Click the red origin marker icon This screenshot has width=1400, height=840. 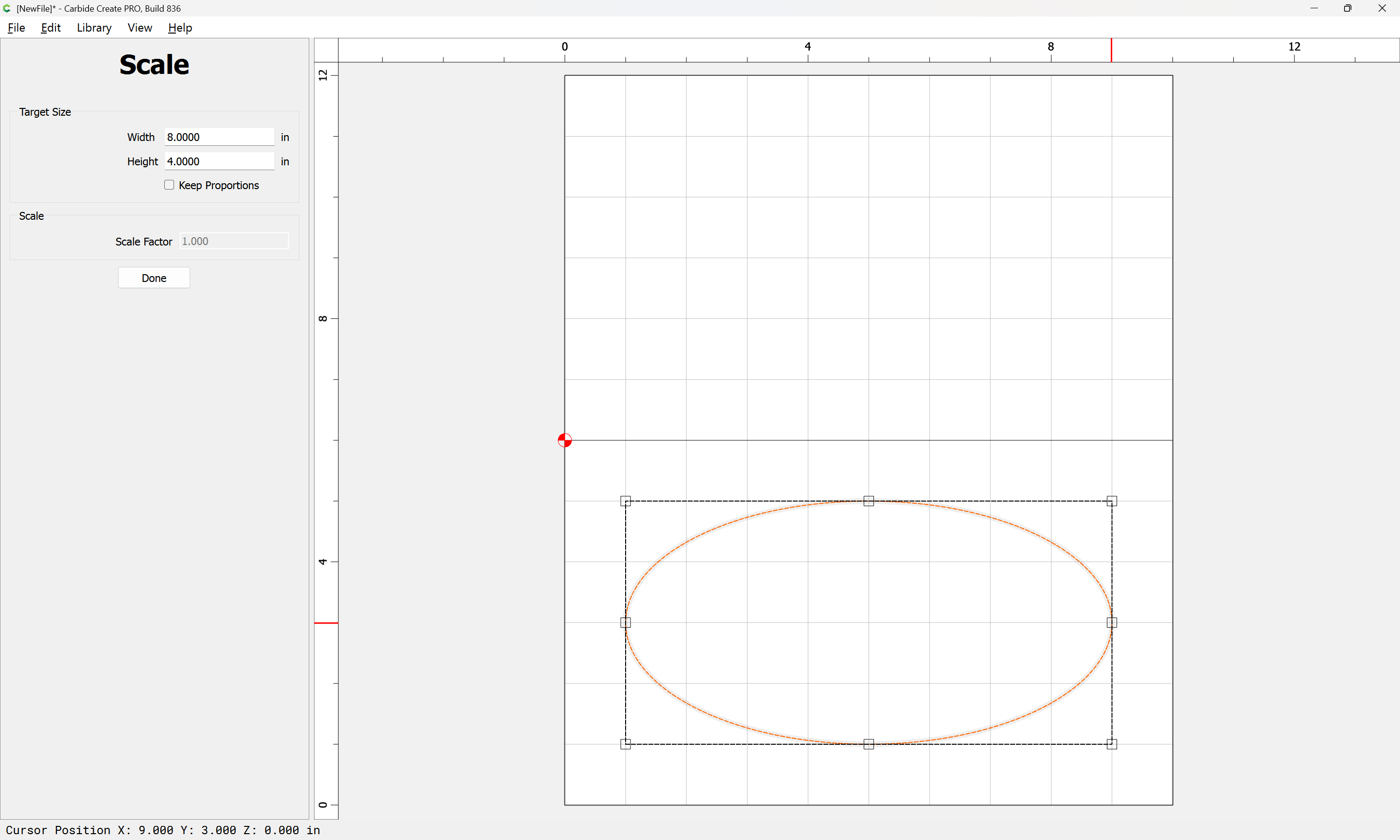click(564, 440)
